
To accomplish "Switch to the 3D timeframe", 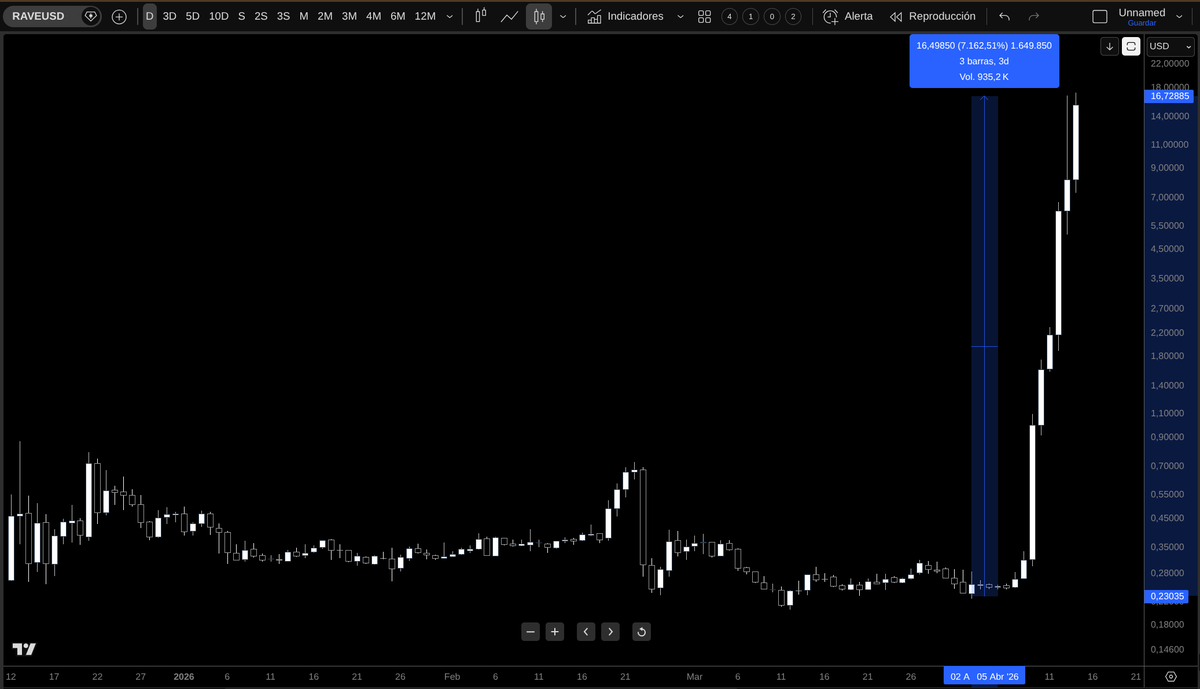I will pos(169,16).
